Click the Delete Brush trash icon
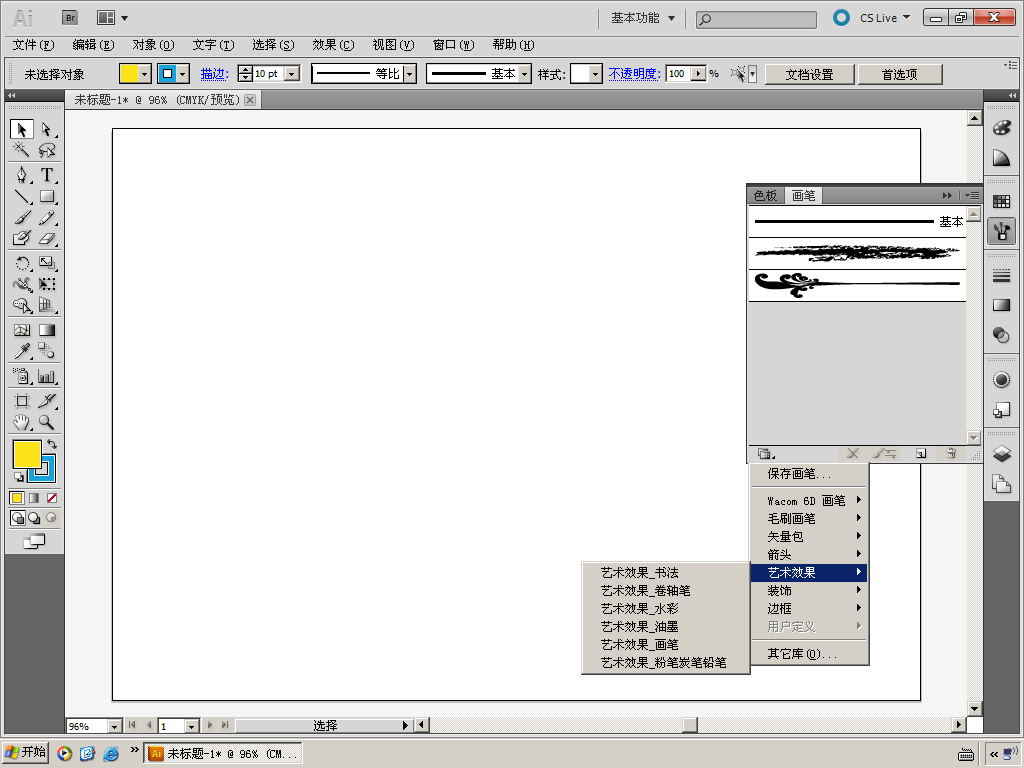 tap(951, 453)
